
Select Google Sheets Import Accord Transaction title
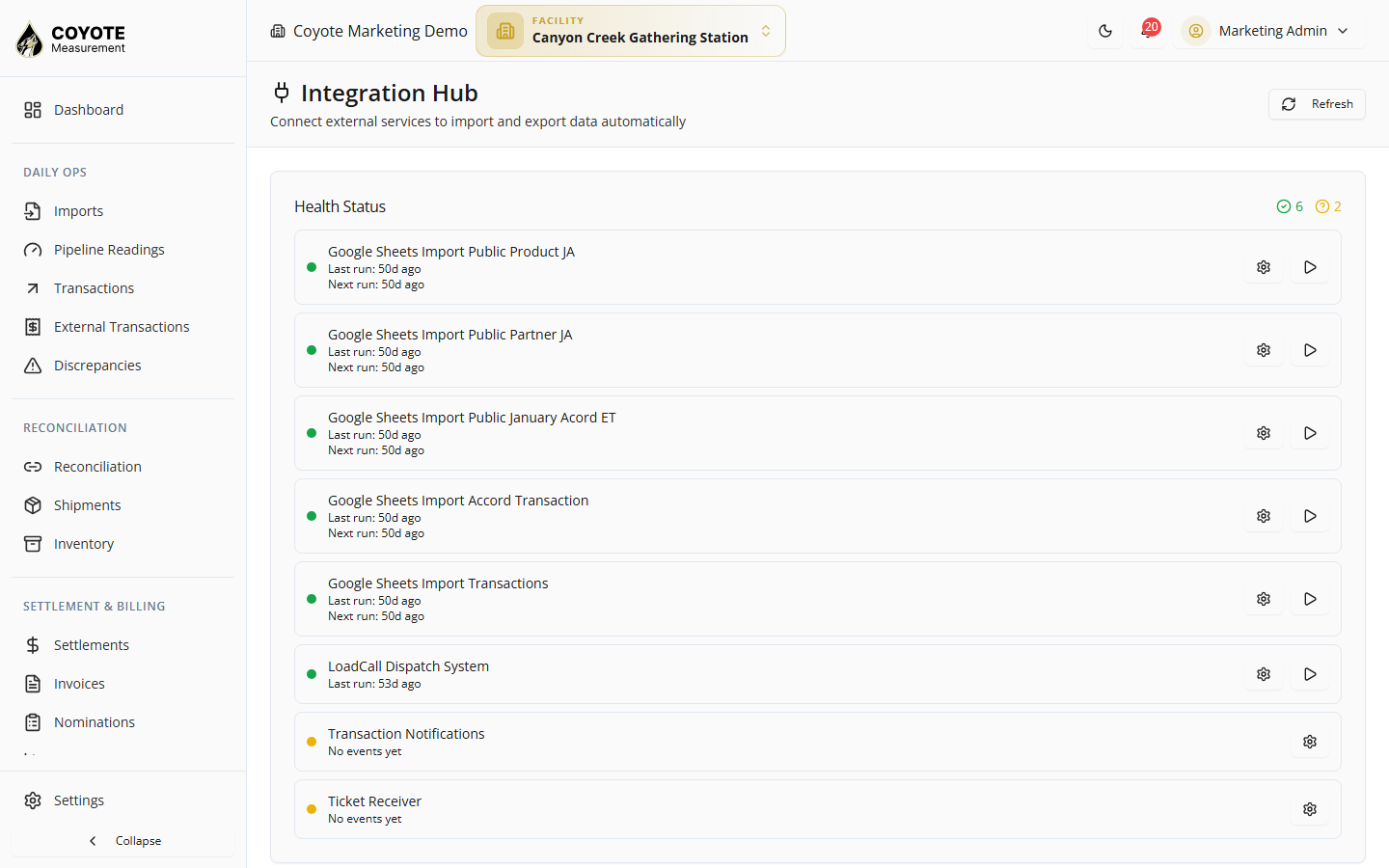tap(458, 501)
